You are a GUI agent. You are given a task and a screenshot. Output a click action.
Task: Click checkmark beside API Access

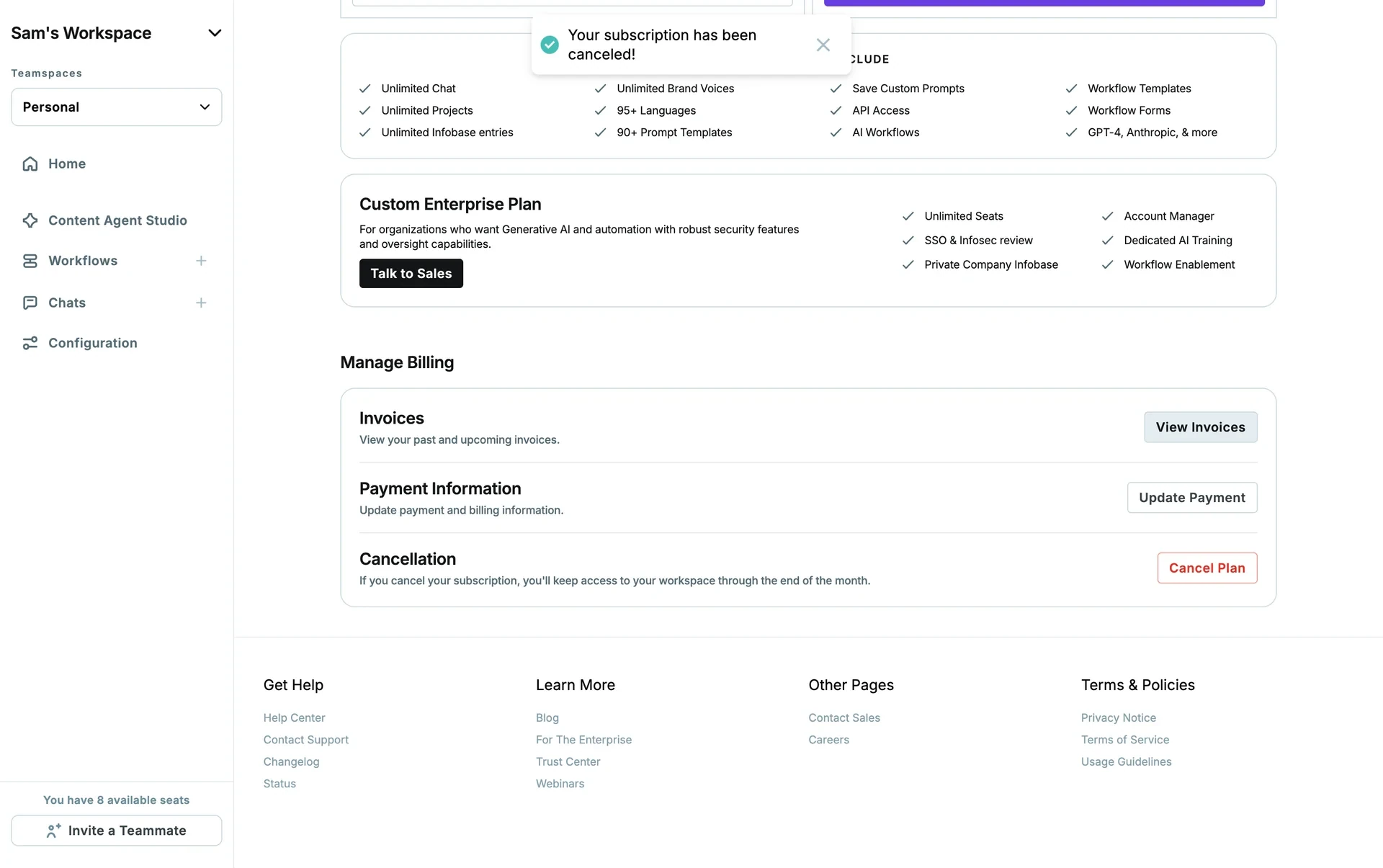(x=836, y=110)
